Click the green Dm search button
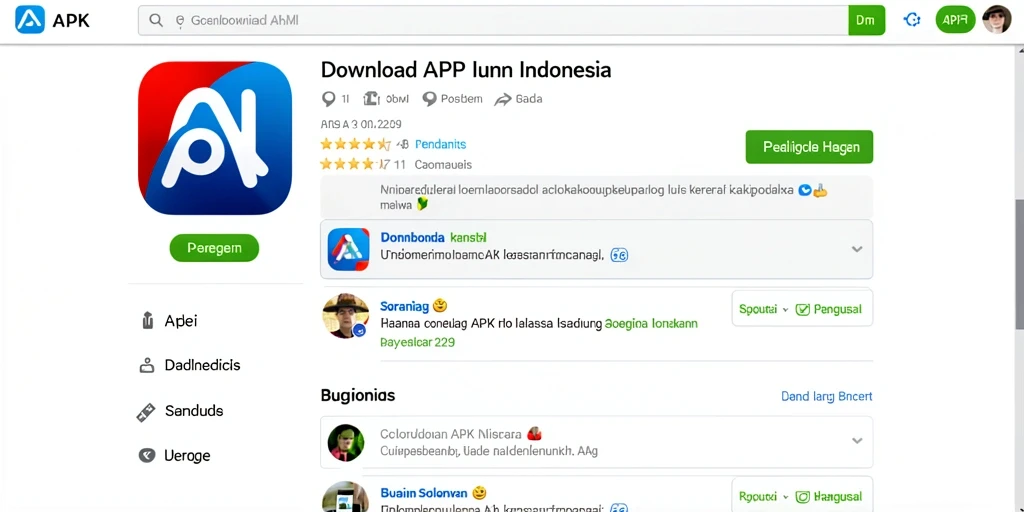Viewport: 1024px width, 512px height. 866,20
